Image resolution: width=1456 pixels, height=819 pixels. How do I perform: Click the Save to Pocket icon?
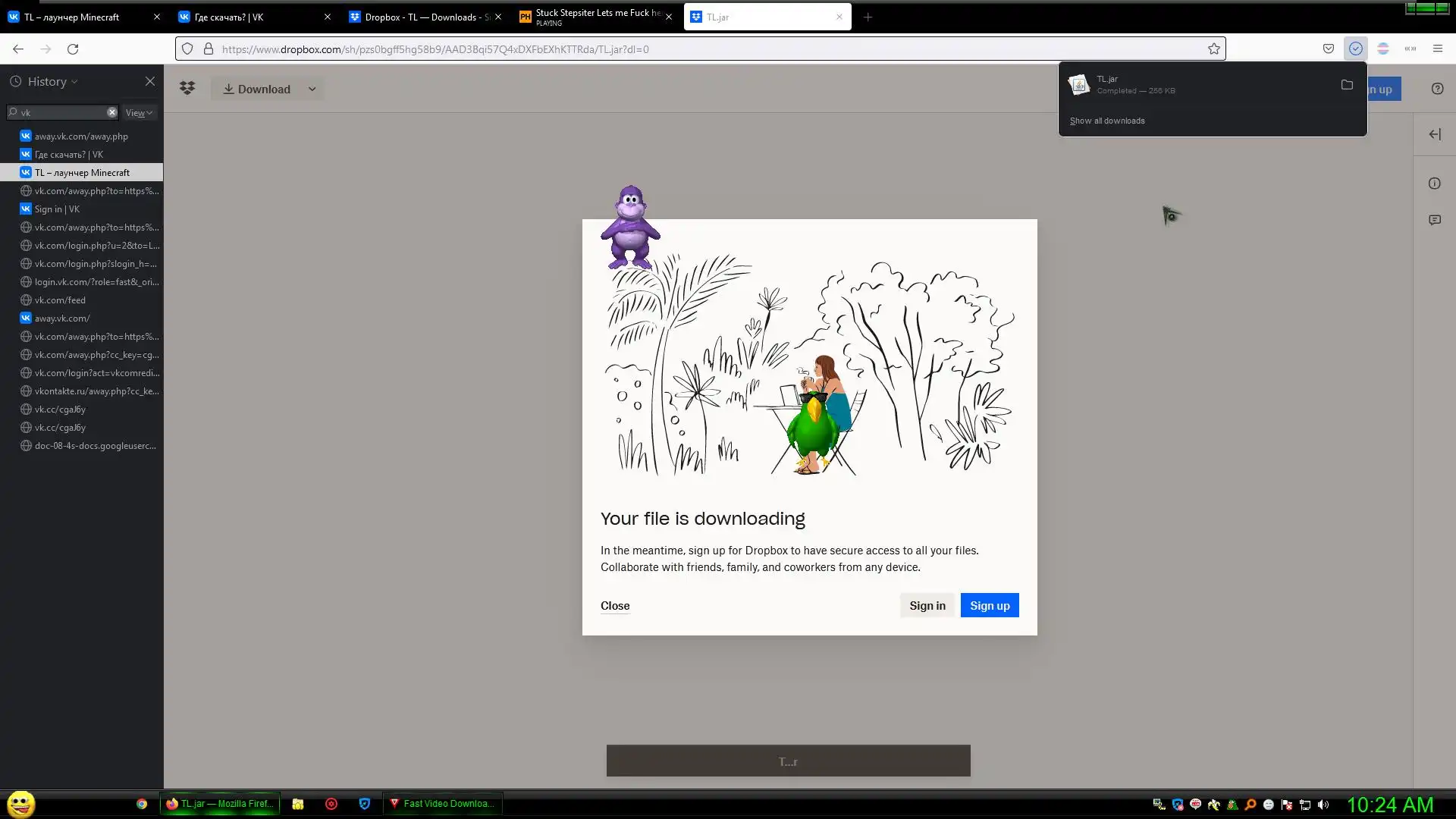[1329, 49]
